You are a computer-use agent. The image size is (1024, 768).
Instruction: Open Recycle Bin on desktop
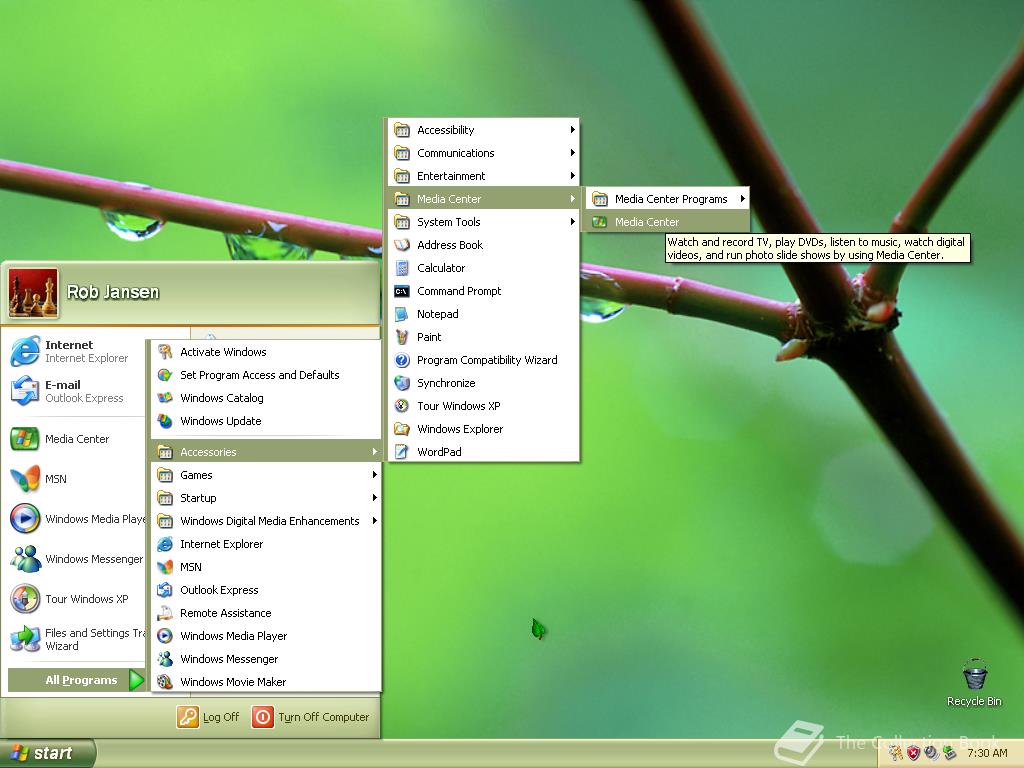click(974, 682)
